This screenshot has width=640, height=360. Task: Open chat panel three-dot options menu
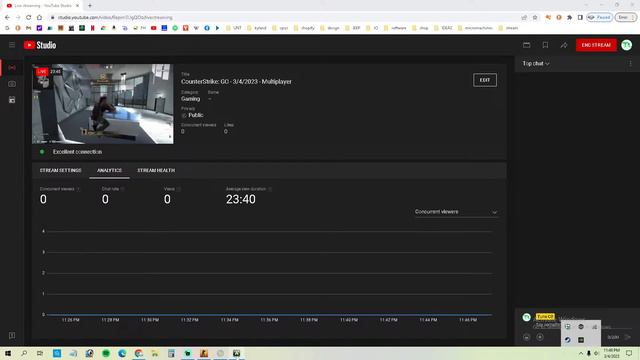point(630,64)
